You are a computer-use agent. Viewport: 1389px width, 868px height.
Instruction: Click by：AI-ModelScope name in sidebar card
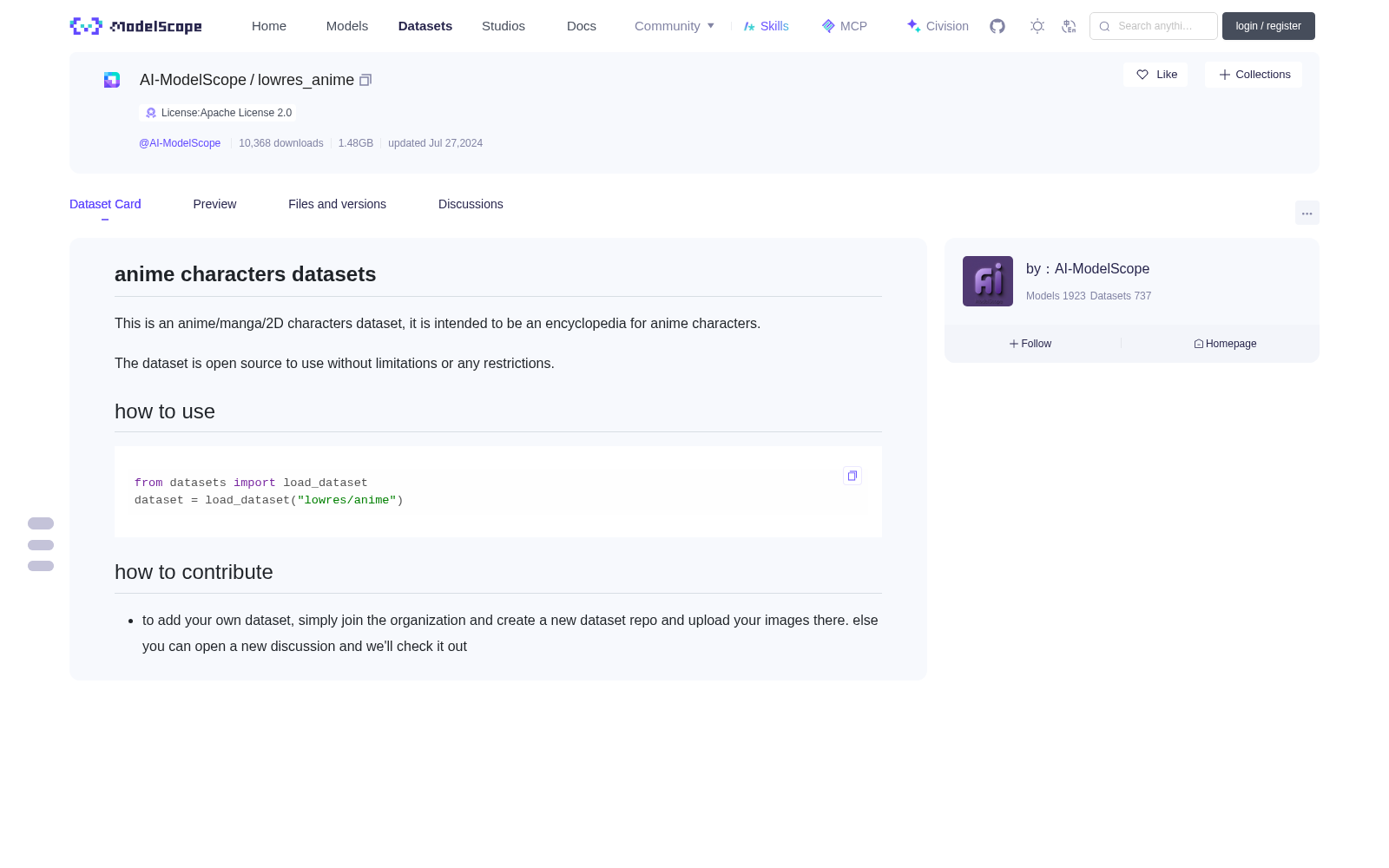point(1088,269)
